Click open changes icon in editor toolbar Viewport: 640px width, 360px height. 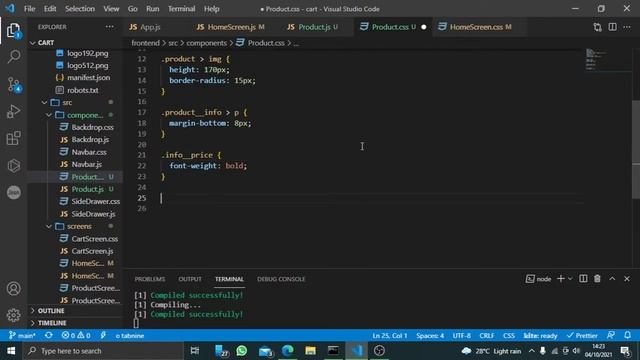597,27
